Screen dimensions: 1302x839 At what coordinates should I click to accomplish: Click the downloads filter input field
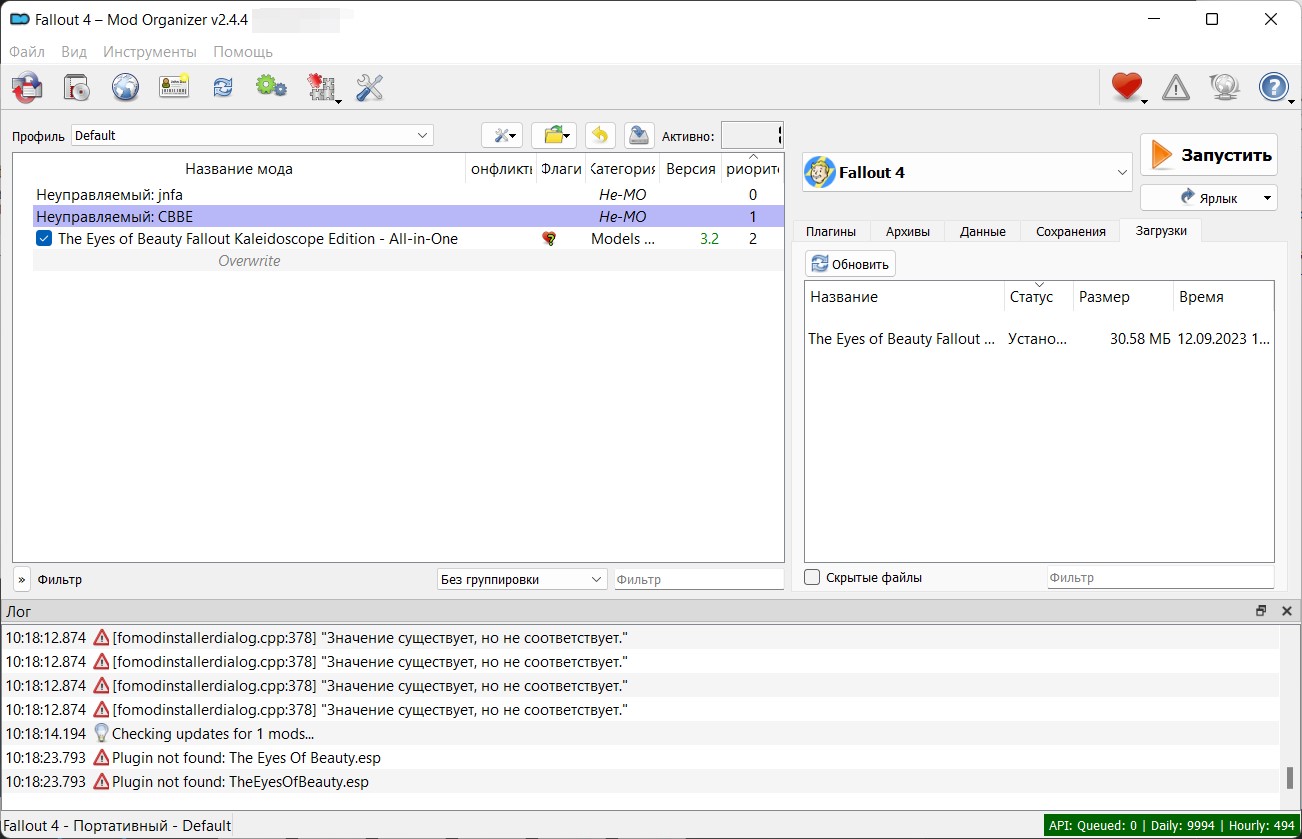pyautogui.click(x=1160, y=577)
